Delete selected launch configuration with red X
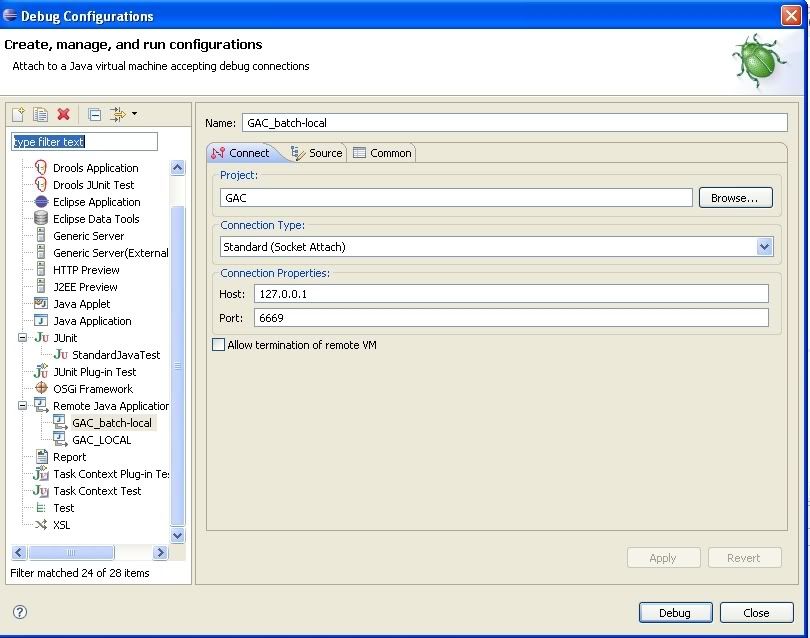The height and width of the screenshot is (638, 810). (63, 115)
